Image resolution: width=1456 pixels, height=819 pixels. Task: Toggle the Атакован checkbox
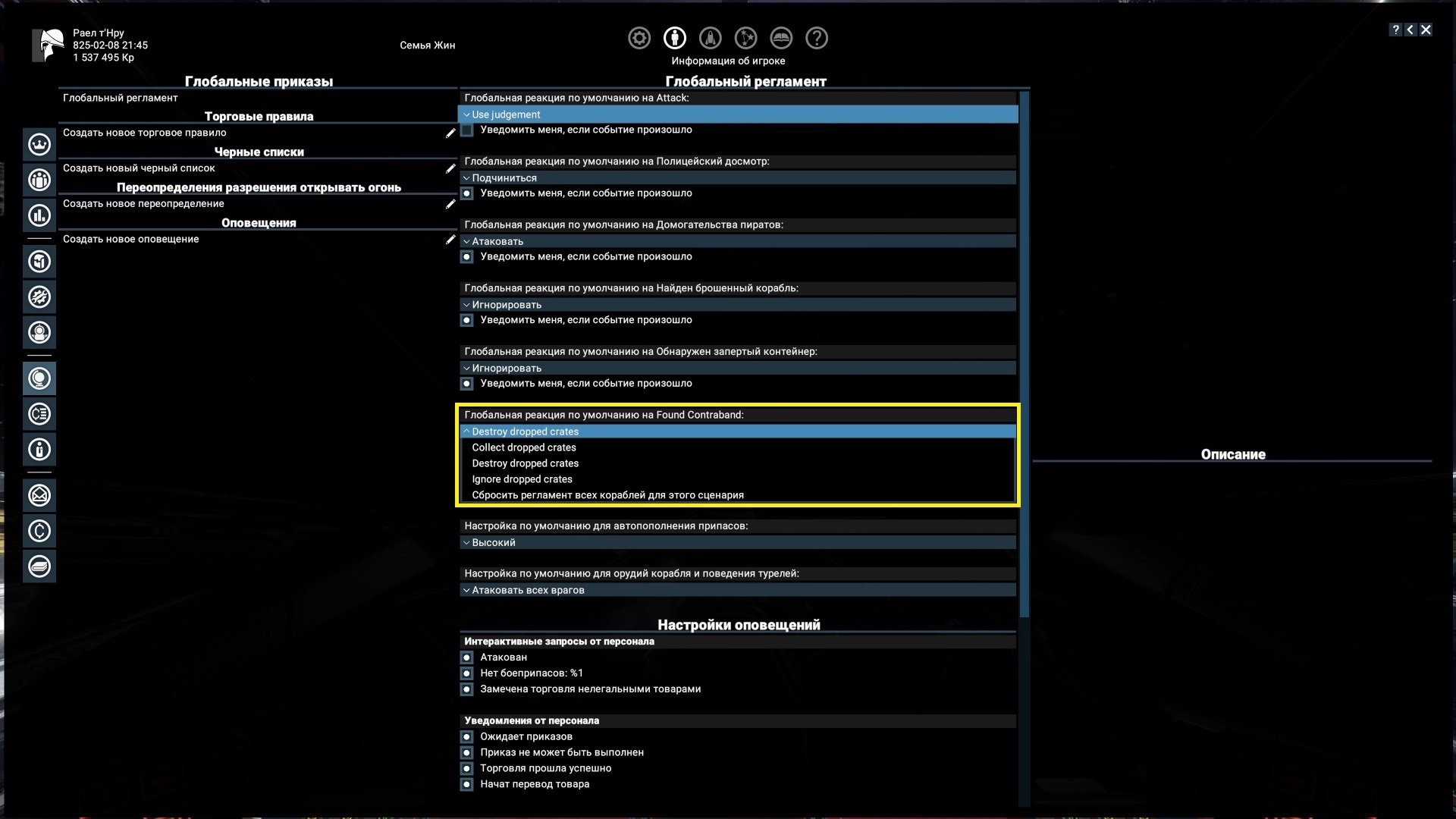[467, 657]
